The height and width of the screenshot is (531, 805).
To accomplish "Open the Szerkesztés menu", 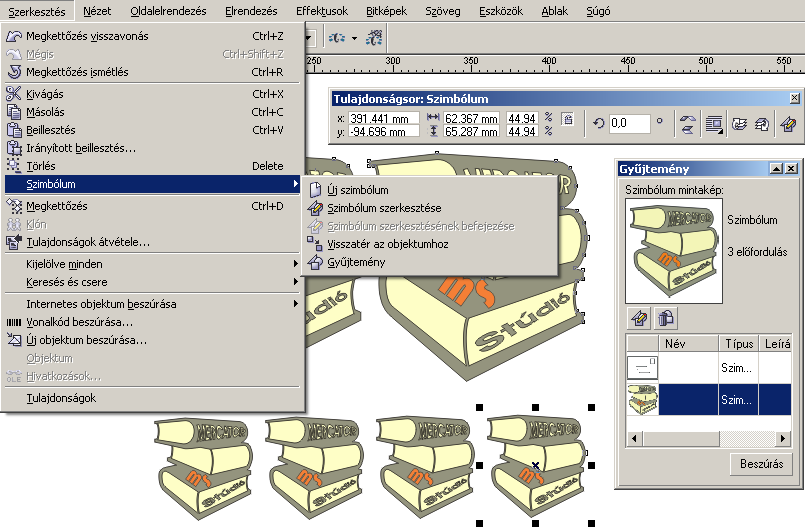I will (37, 11).
